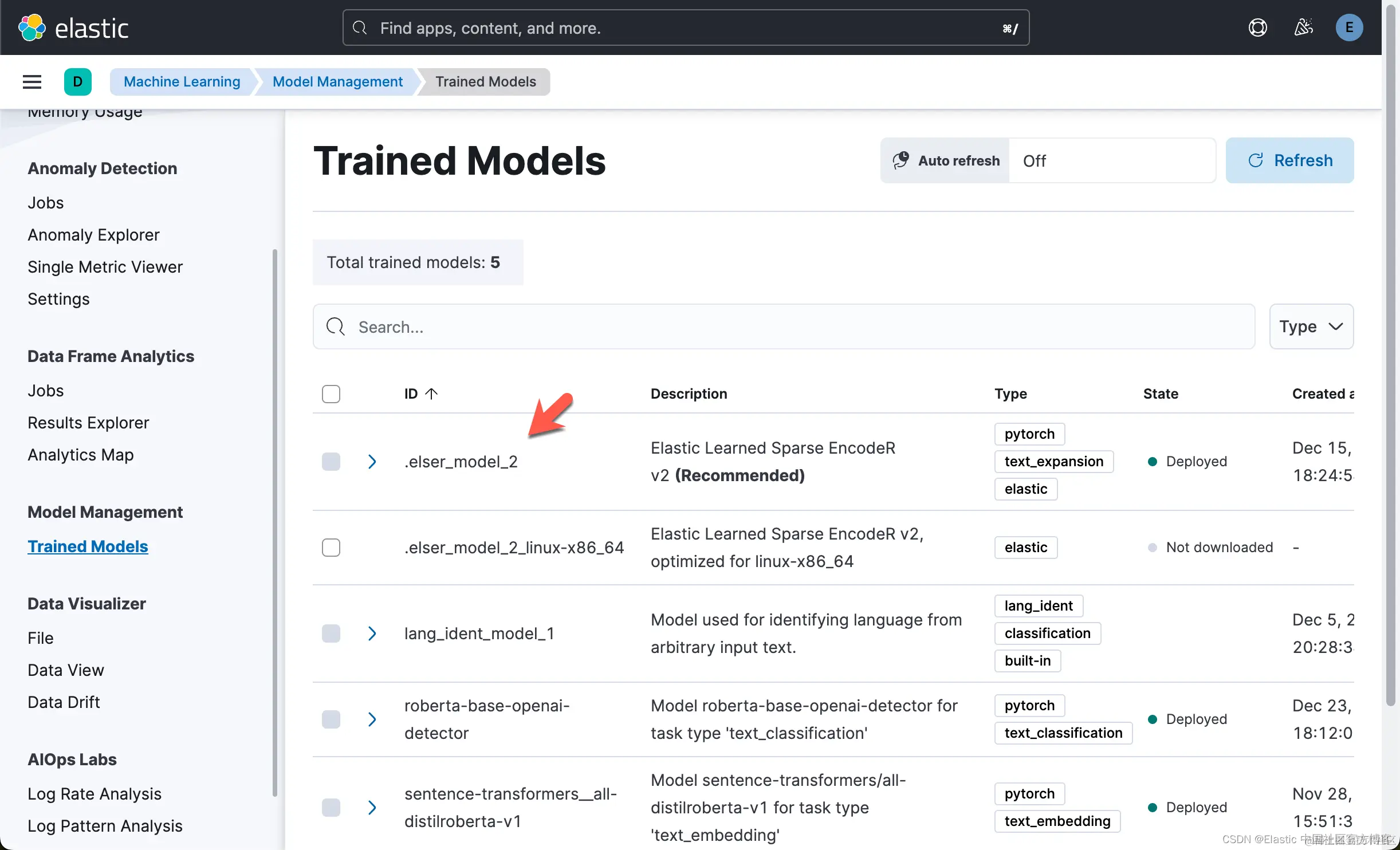
Task: Click the Auto refresh clock icon
Action: (x=901, y=160)
